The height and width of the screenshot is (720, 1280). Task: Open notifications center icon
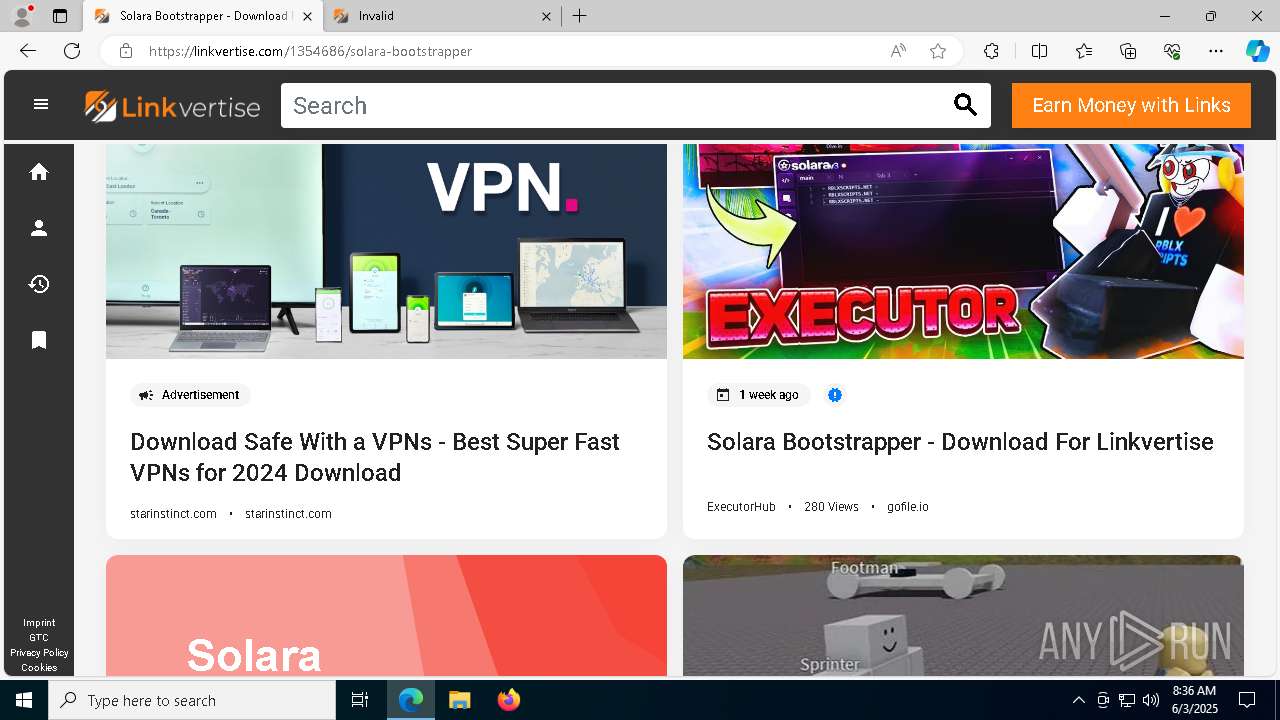tap(1247, 700)
